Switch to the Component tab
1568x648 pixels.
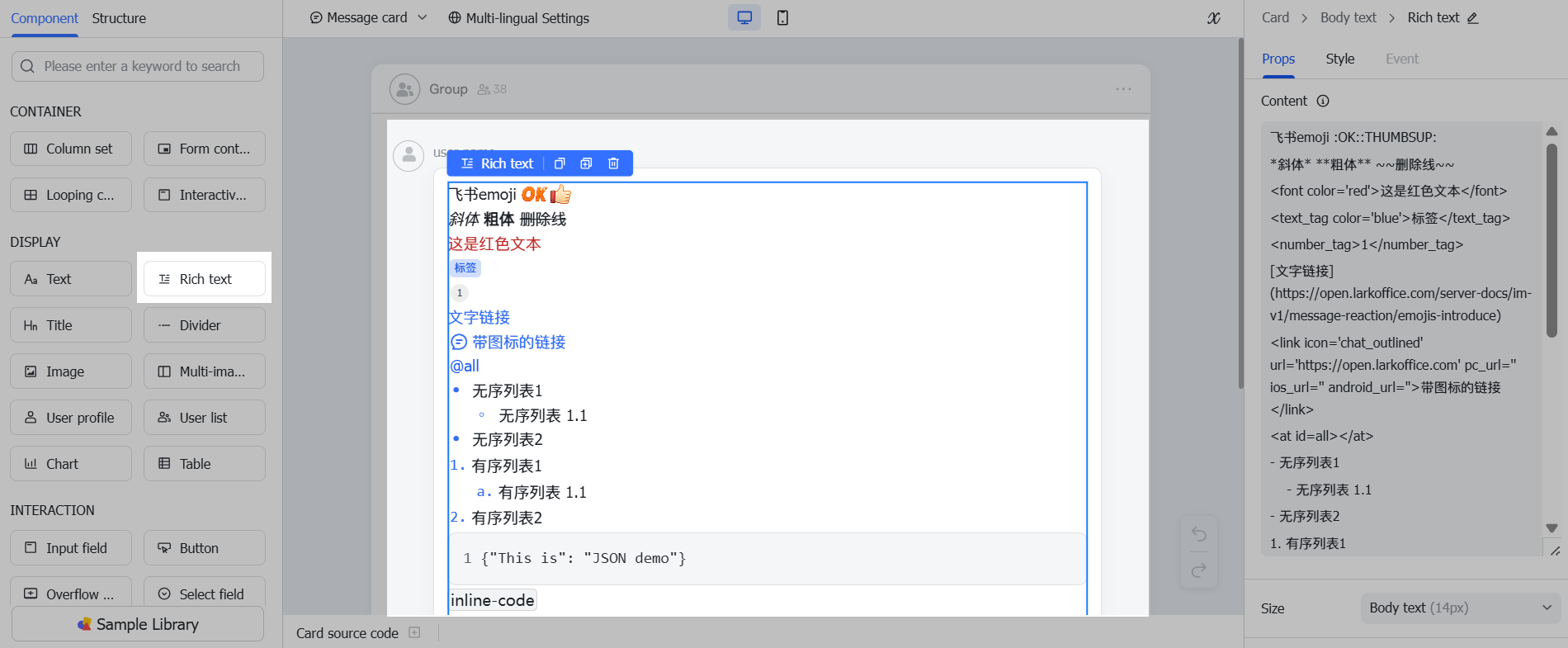pos(45,18)
